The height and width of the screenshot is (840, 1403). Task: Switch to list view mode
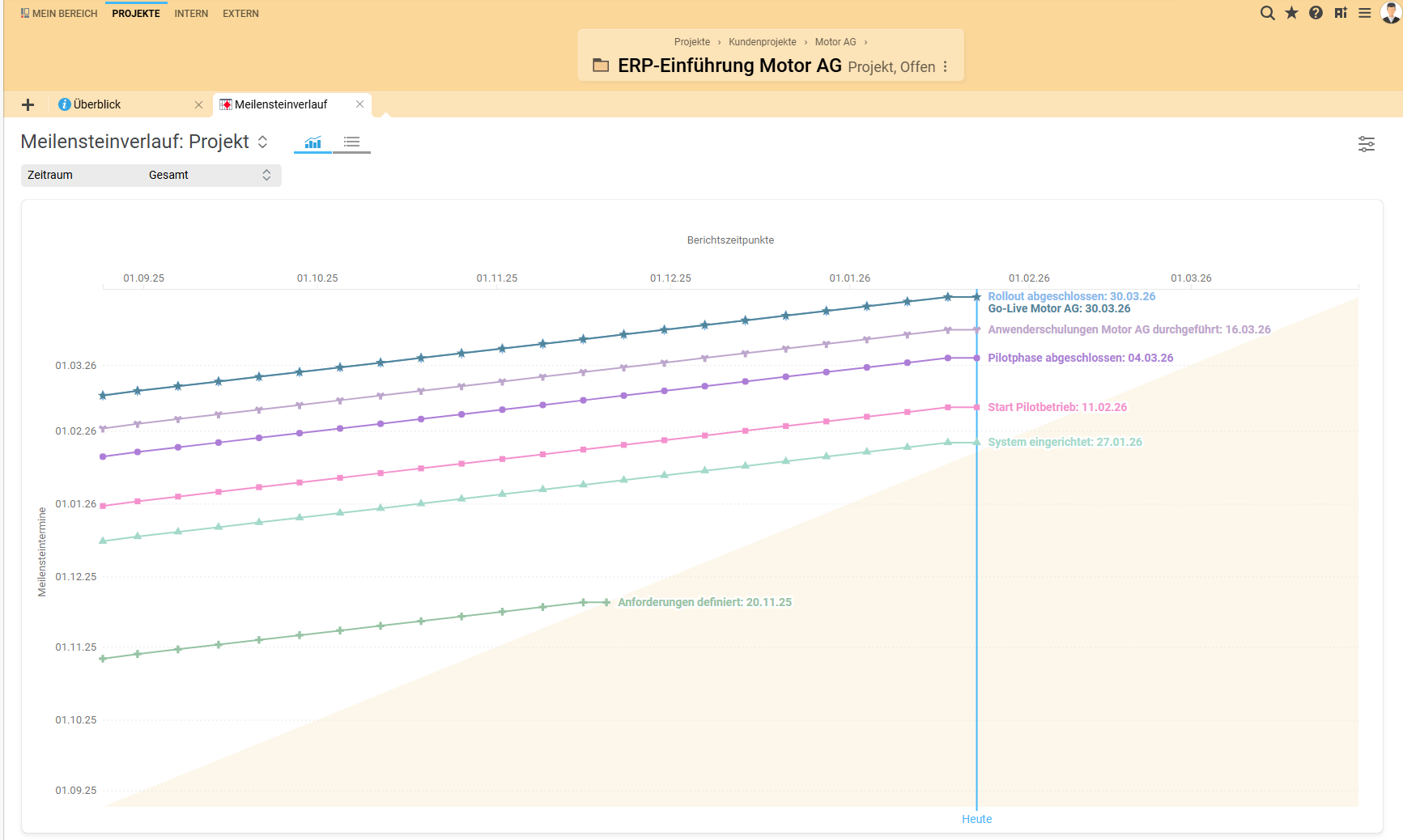(351, 142)
